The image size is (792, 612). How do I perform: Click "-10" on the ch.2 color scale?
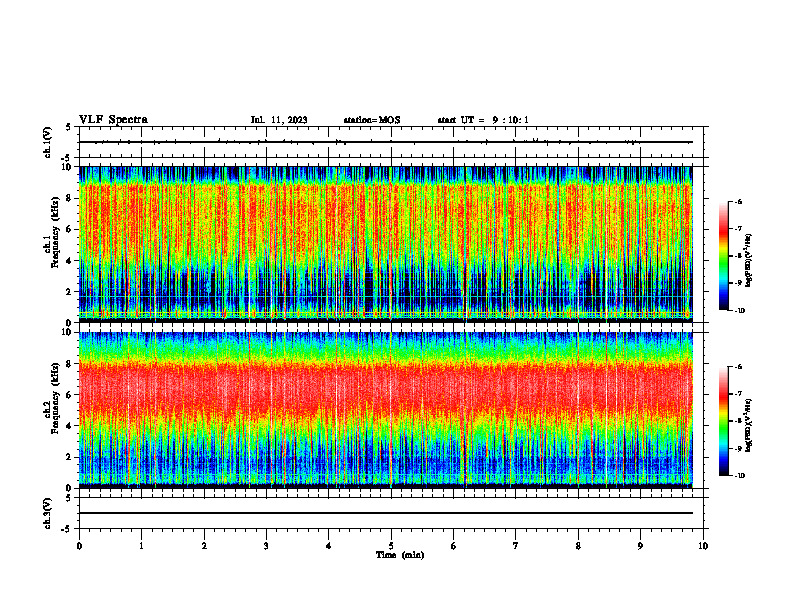click(x=739, y=476)
